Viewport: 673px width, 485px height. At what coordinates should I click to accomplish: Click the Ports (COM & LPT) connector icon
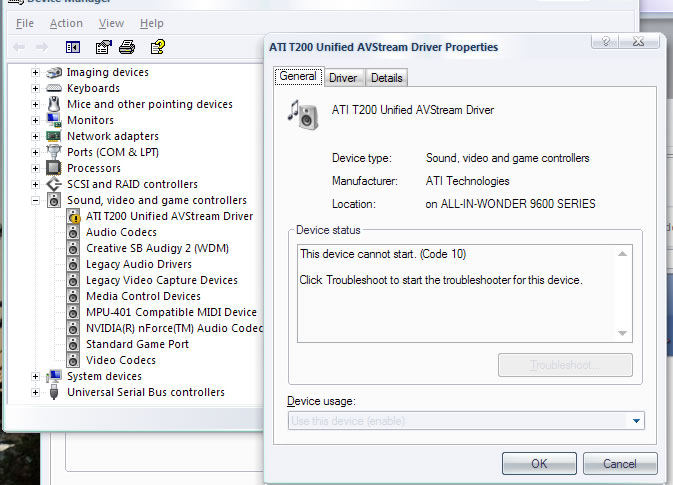(x=54, y=152)
